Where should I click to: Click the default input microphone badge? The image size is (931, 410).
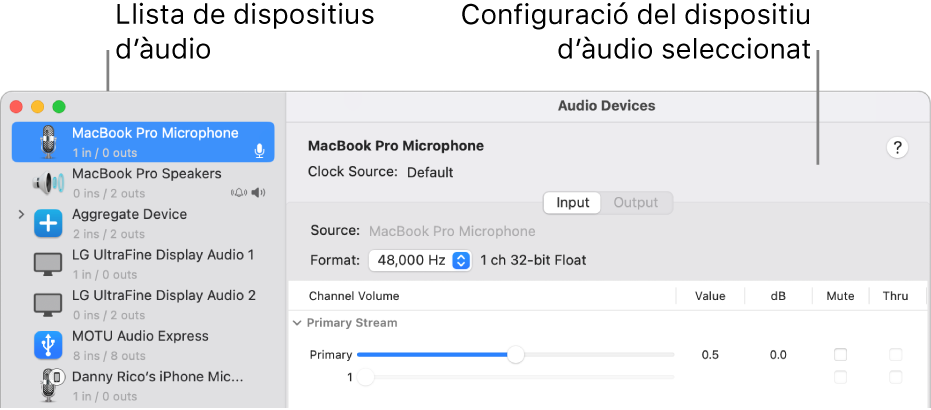click(259, 151)
